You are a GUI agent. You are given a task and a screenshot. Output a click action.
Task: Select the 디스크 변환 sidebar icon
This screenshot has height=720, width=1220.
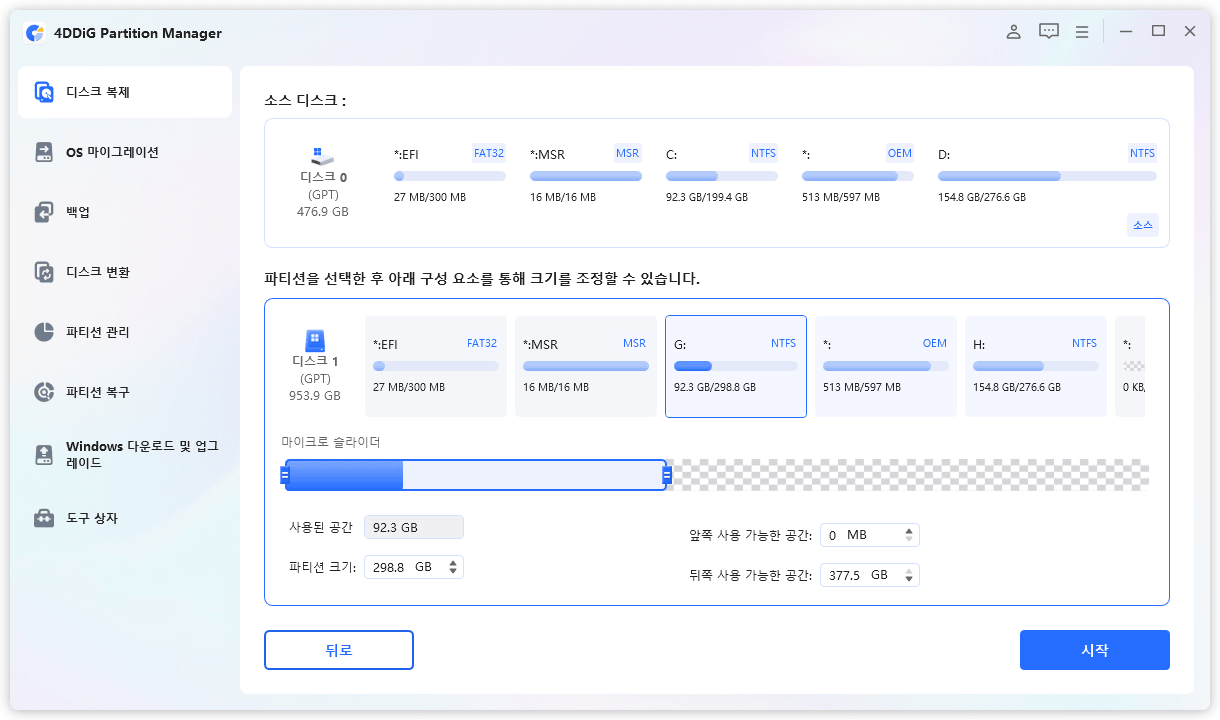pyautogui.click(x=44, y=272)
